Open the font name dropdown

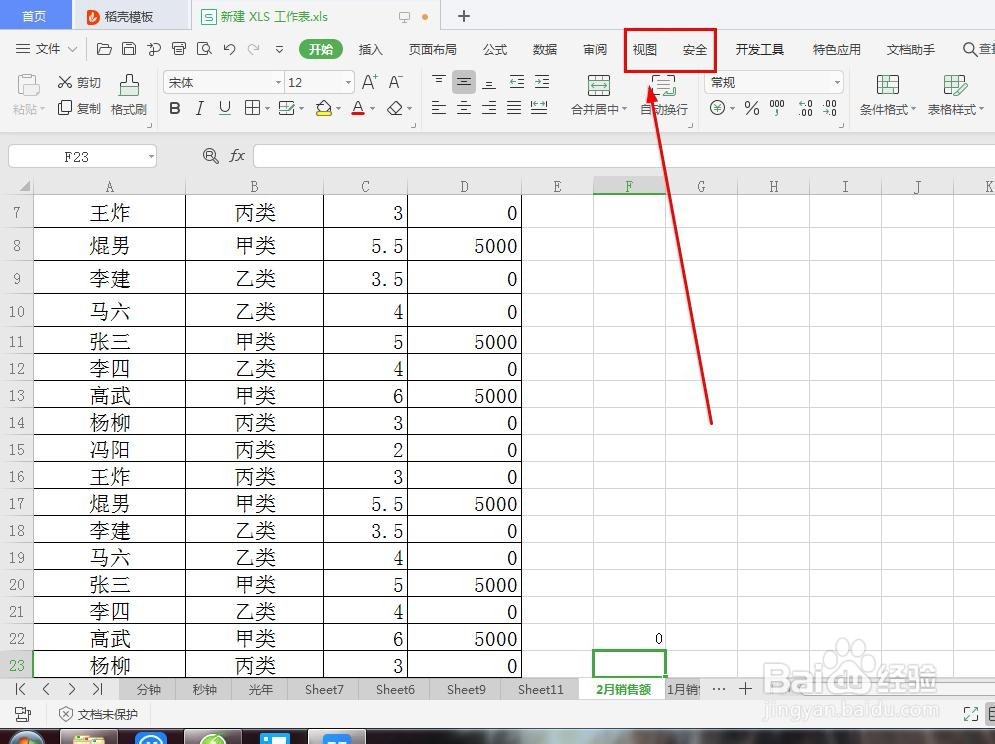tap(278, 82)
